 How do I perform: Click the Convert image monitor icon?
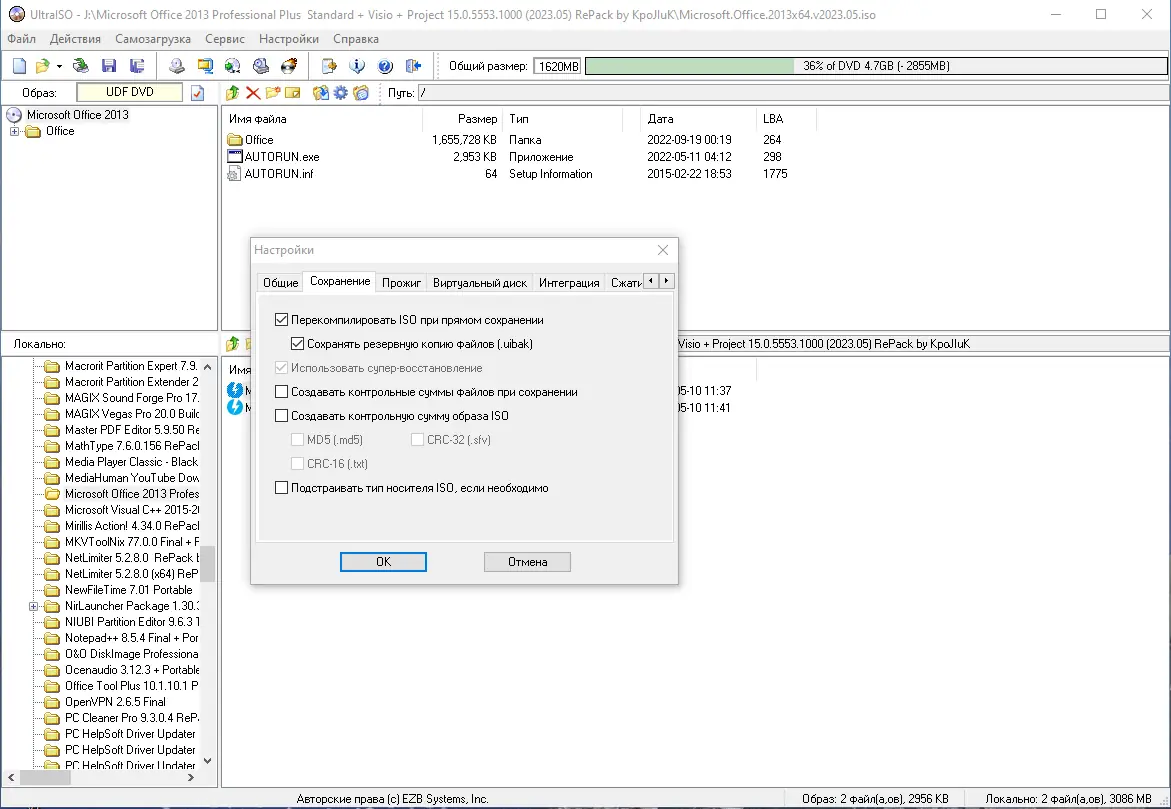pos(205,66)
